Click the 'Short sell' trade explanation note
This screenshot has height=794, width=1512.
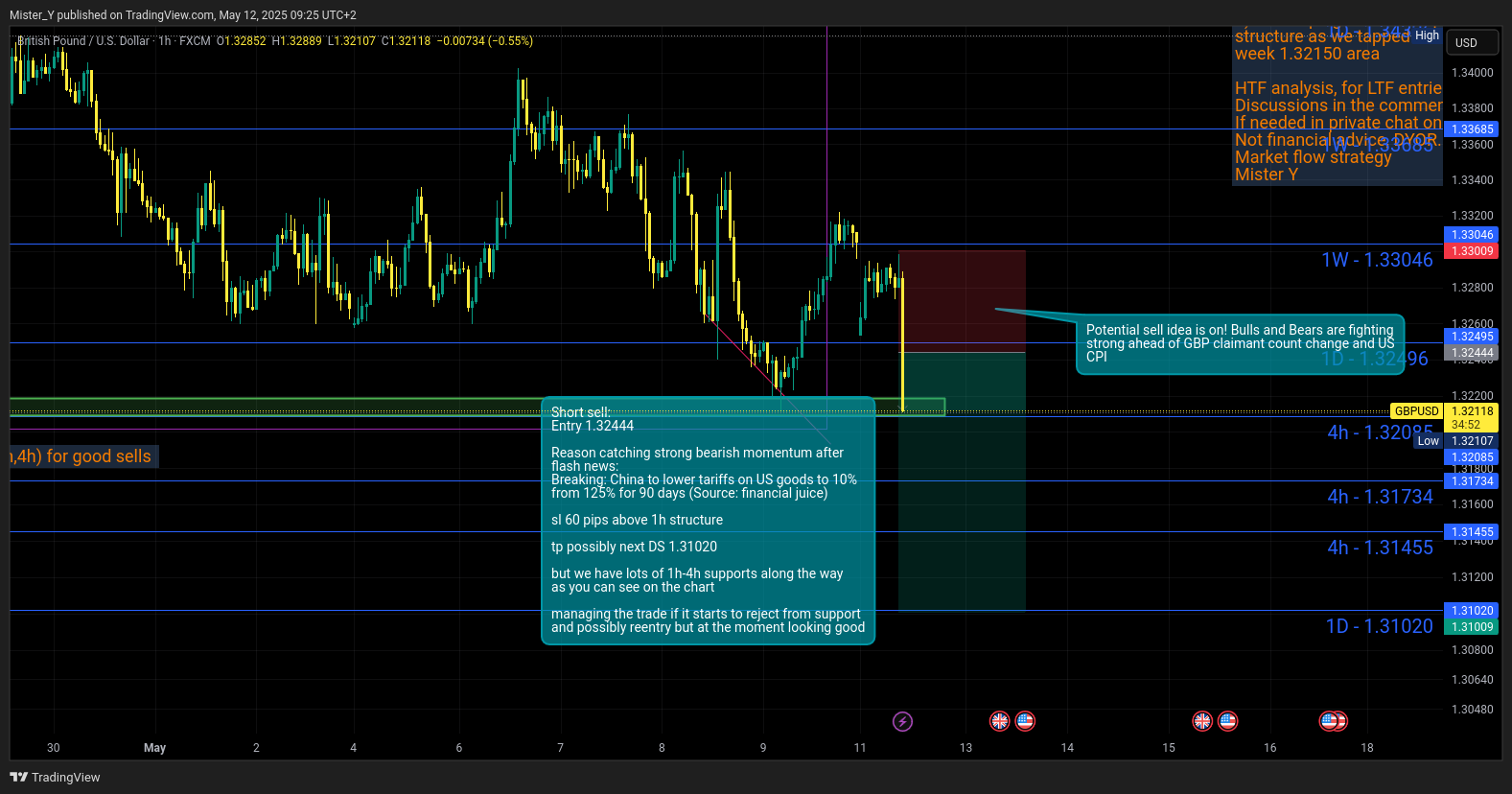(x=709, y=521)
